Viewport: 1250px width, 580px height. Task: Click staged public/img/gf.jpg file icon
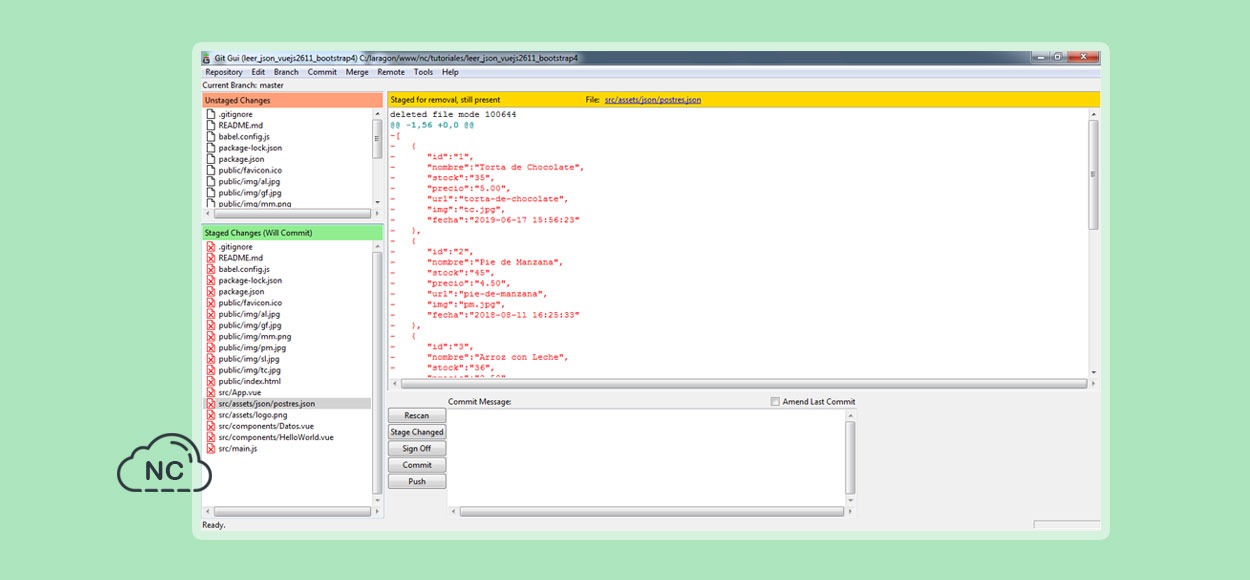211,325
